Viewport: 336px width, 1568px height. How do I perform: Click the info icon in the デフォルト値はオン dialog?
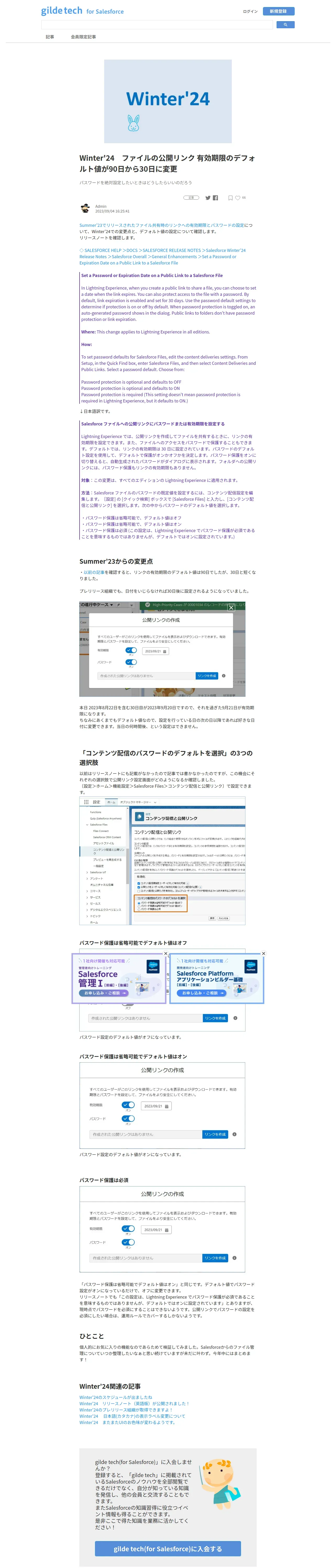(235, 1135)
